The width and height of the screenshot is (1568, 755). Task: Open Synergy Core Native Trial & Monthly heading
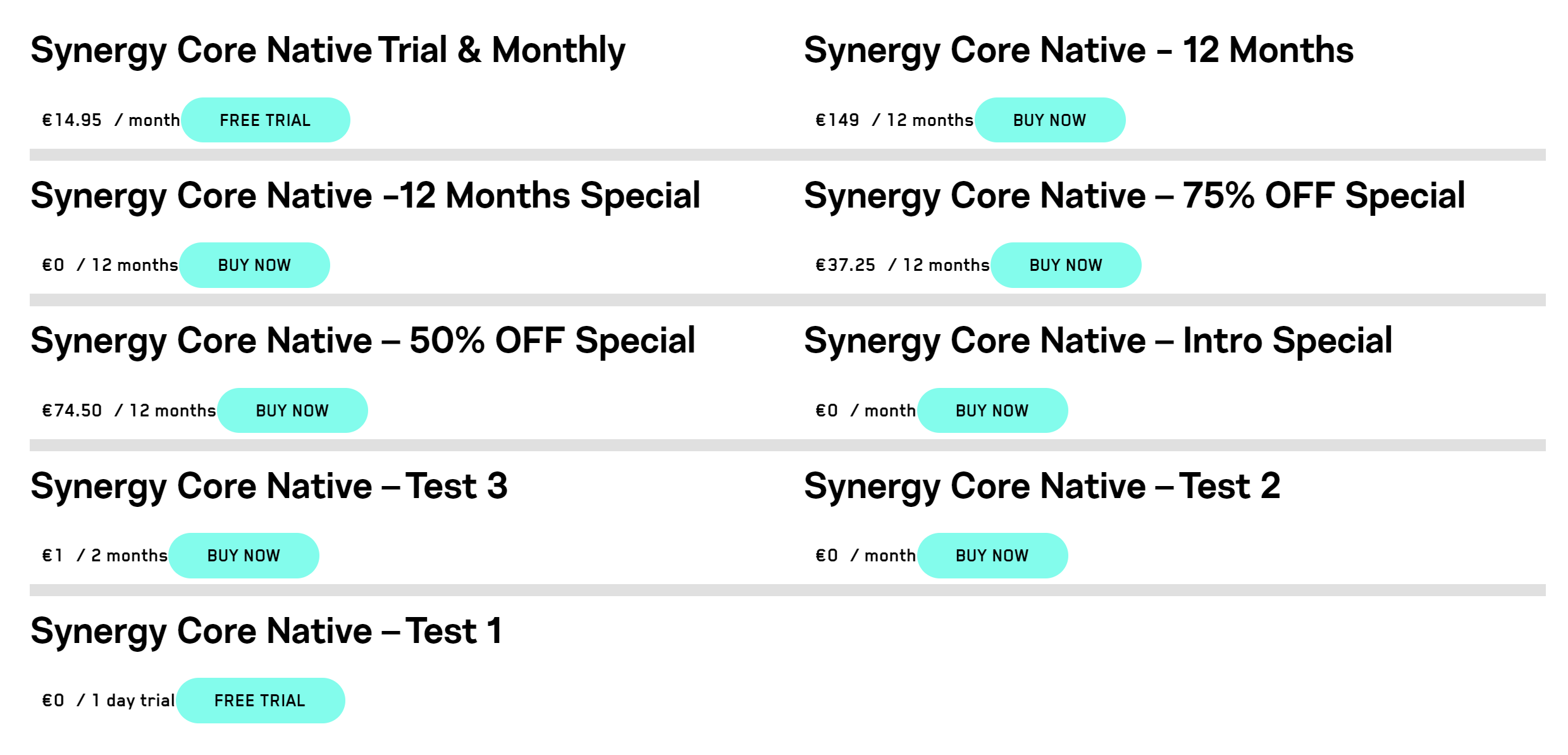328,51
